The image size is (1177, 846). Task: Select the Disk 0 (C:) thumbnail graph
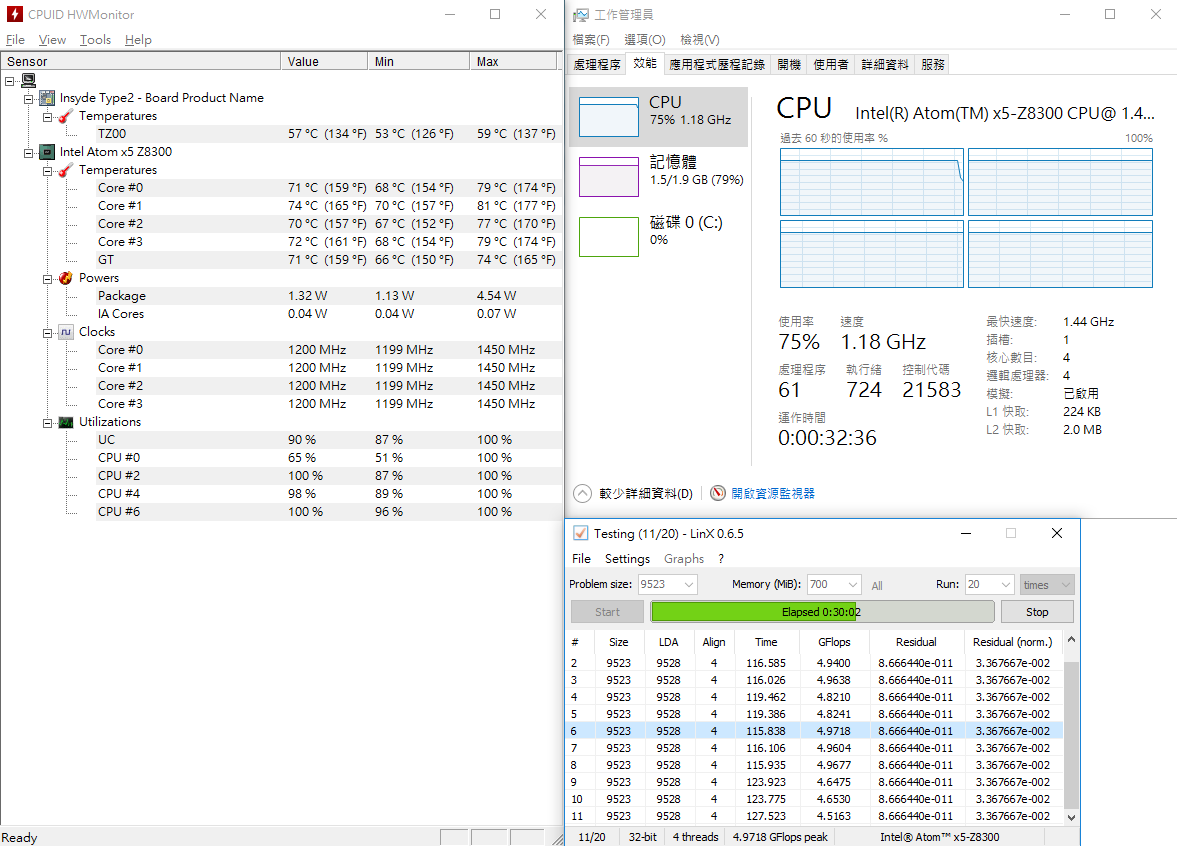pyautogui.click(x=609, y=236)
